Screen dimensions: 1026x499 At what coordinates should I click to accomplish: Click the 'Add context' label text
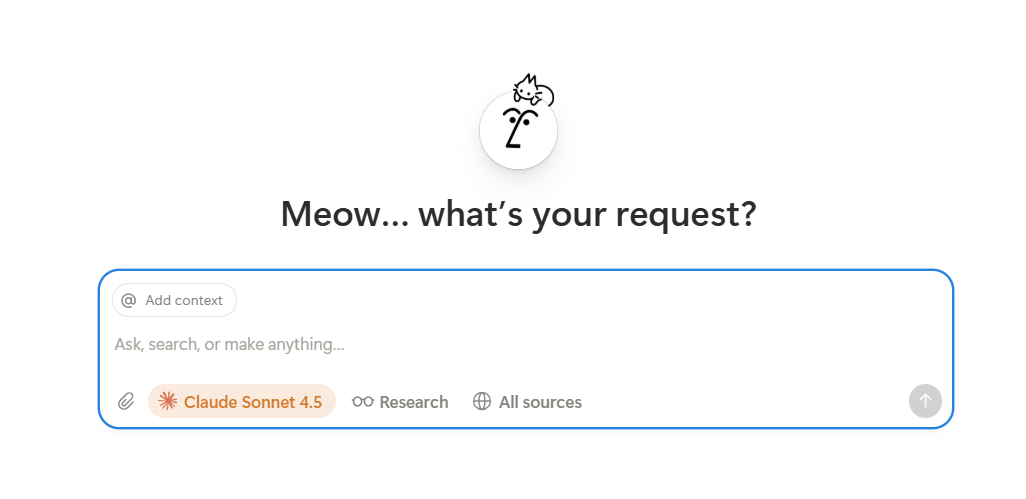point(184,300)
